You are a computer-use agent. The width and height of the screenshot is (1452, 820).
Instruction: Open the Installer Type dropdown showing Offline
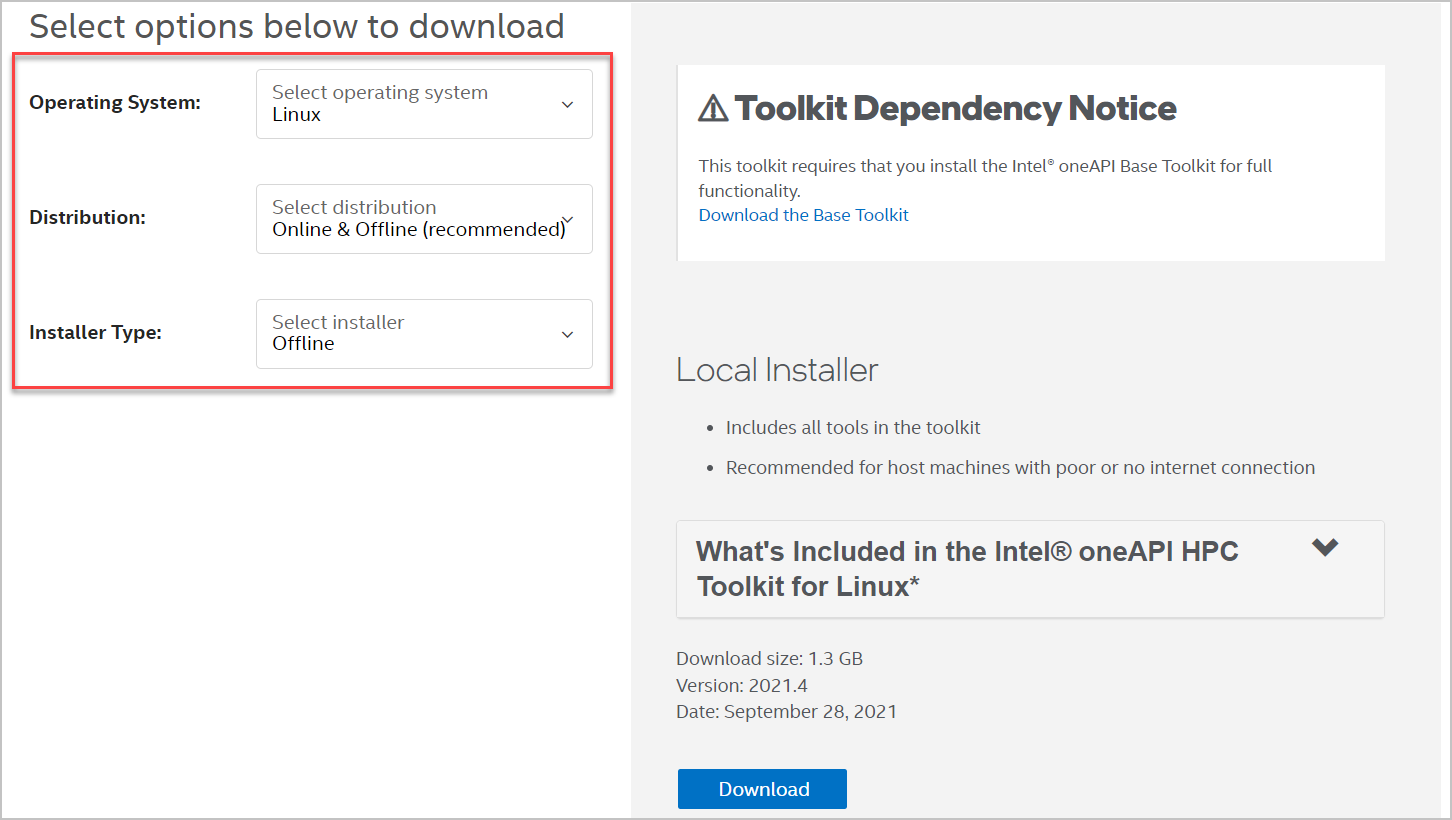[424, 334]
